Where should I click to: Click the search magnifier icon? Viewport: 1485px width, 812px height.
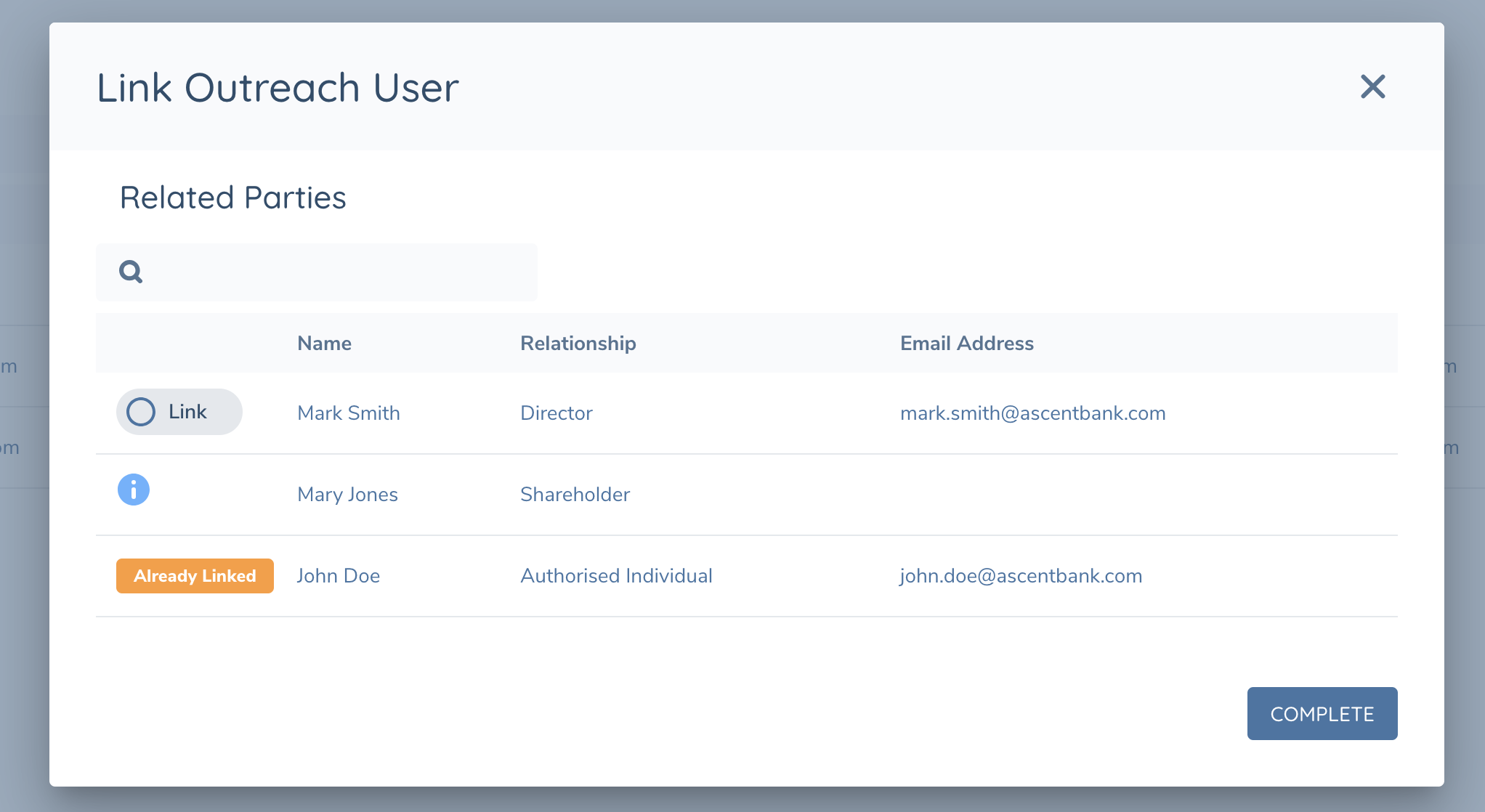coord(130,272)
